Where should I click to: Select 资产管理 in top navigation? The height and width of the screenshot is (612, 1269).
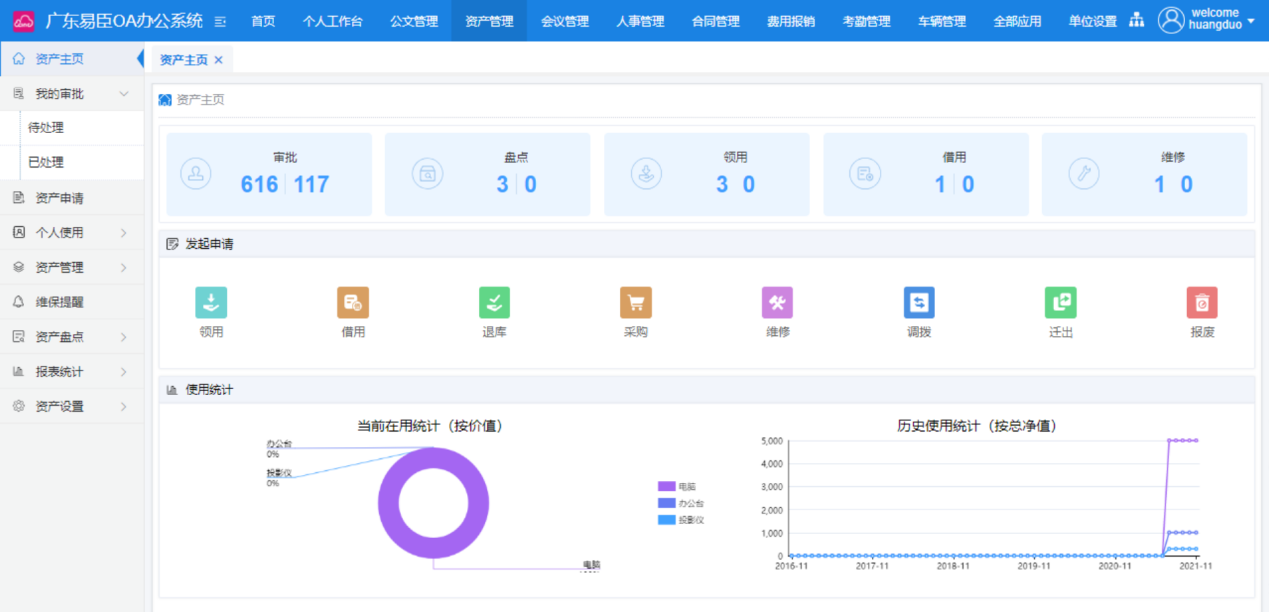(489, 21)
